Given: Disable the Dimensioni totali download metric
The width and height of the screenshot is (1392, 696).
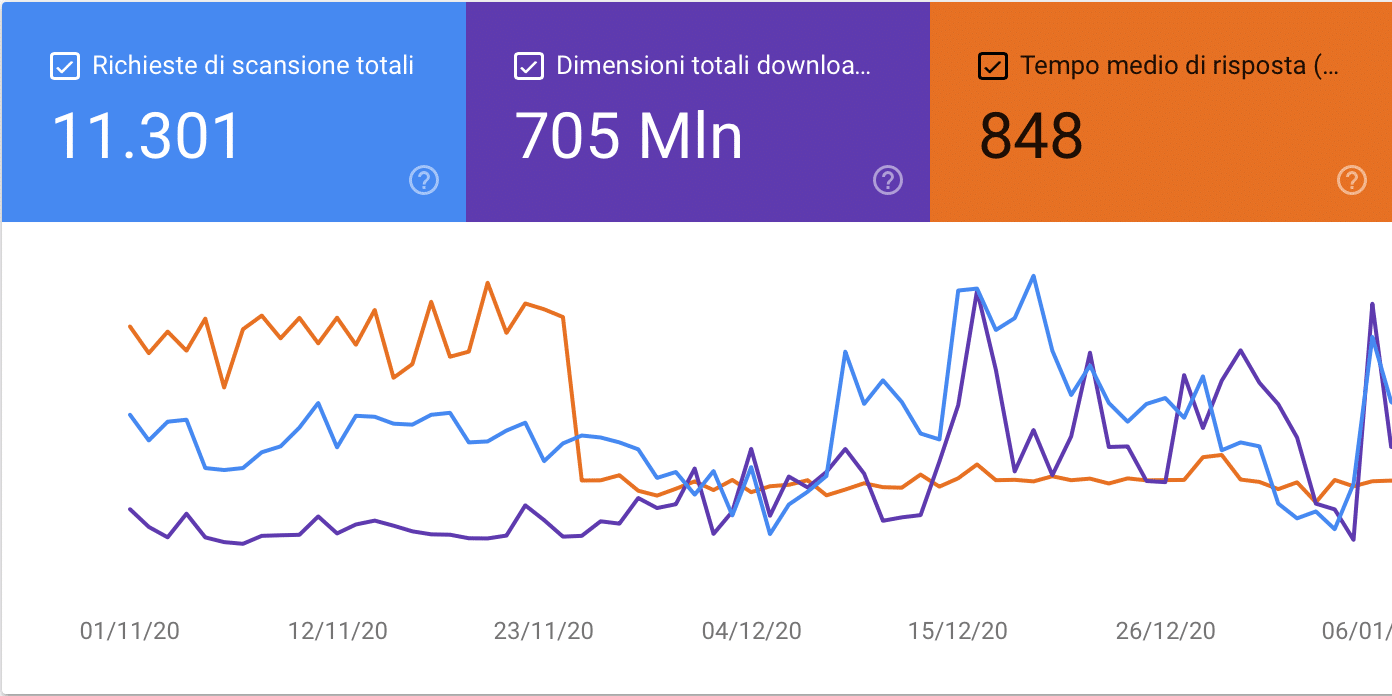Looking at the screenshot, I should point(528,66).
